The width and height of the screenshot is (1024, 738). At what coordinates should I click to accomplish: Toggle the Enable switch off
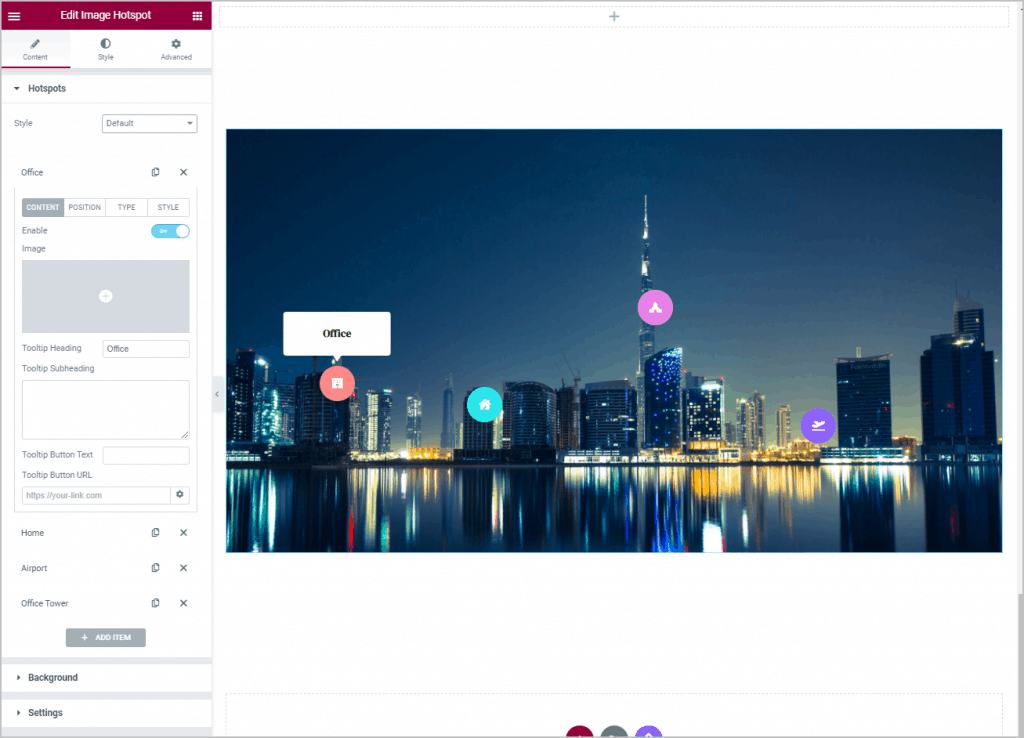tap(170, 231)
